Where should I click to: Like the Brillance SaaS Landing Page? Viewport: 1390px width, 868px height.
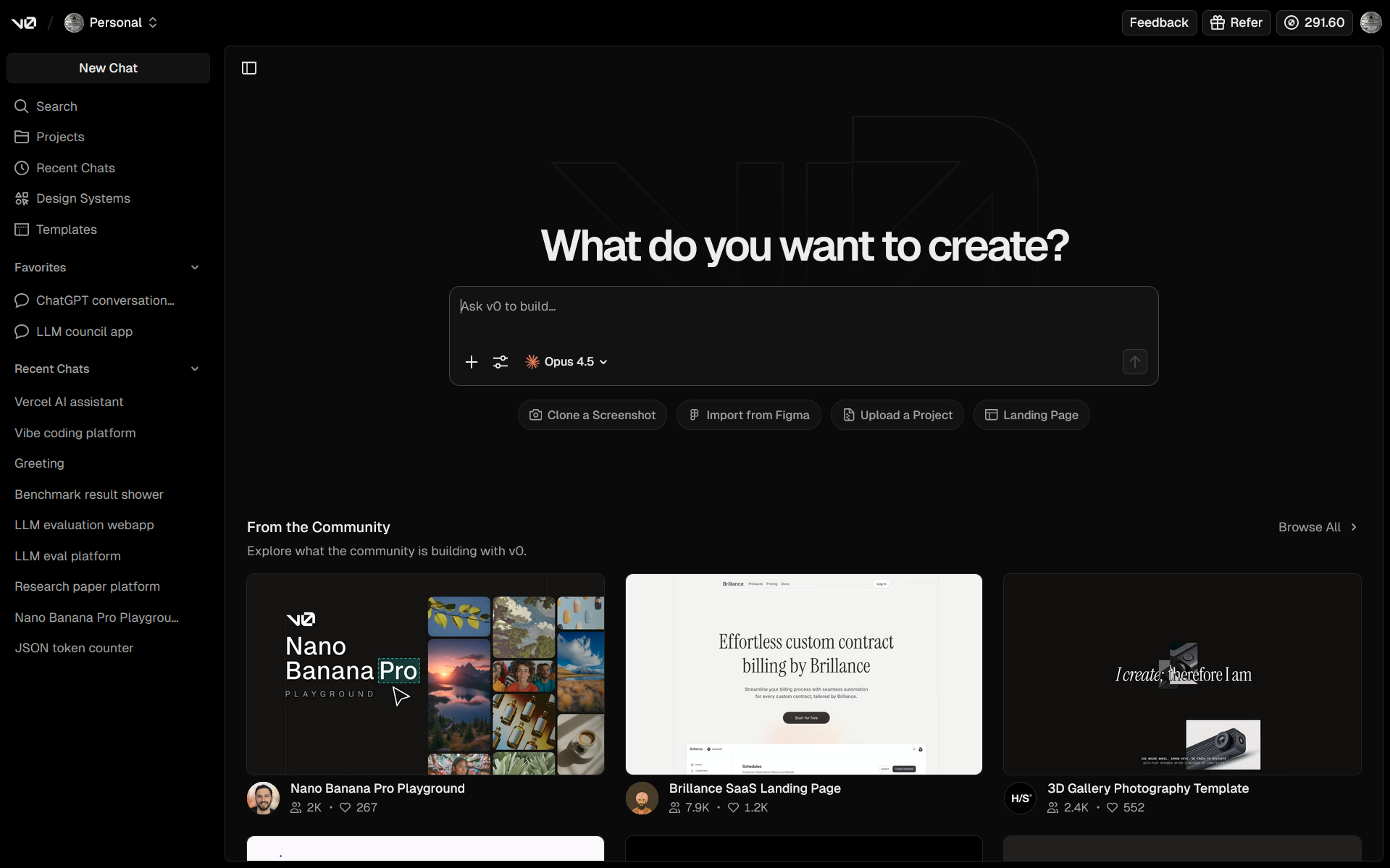tap(733, 807)
